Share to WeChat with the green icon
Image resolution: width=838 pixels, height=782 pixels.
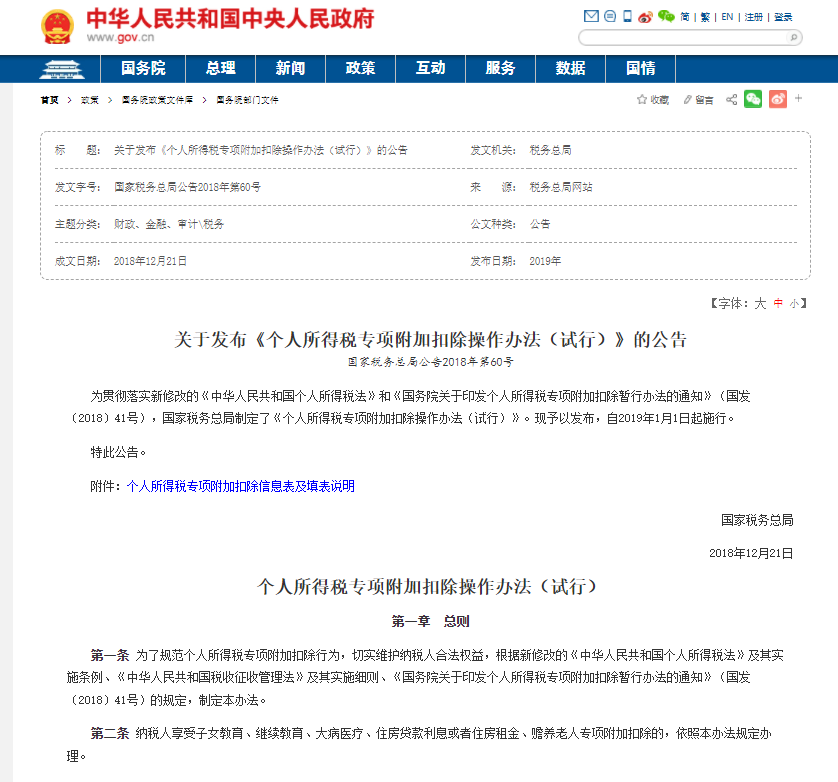[x=753, y=99]
